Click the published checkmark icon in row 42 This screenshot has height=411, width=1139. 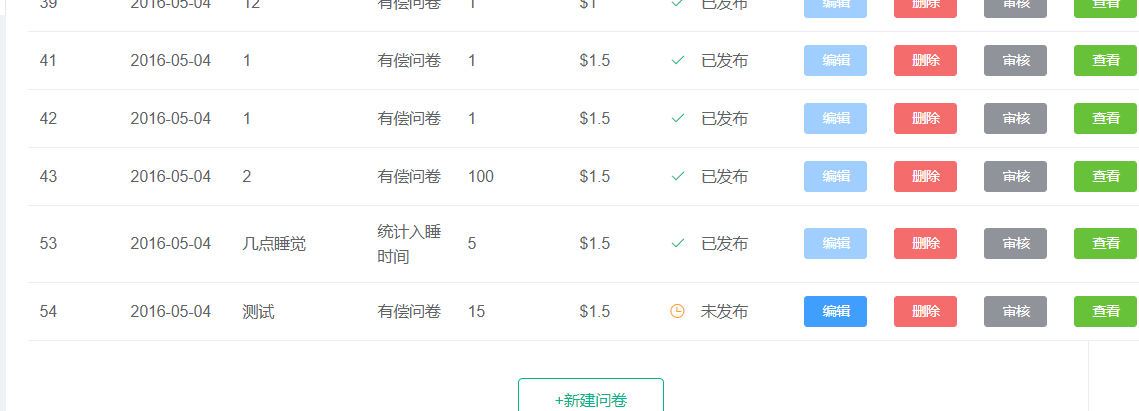678,119
